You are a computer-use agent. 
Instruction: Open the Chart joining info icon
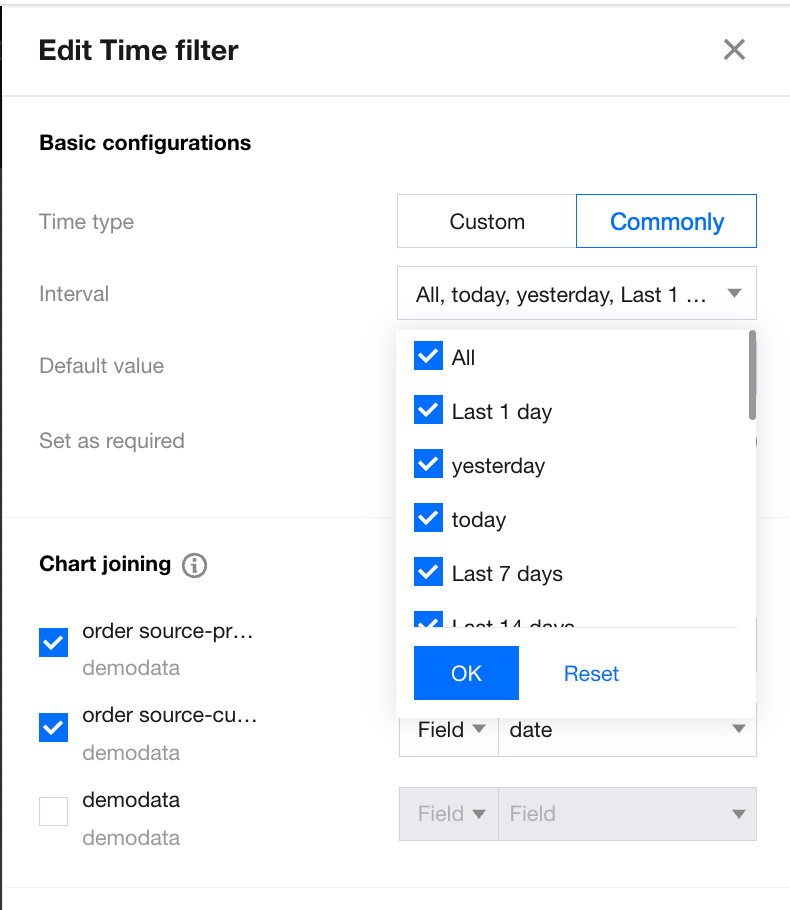[x=194, y=565]
